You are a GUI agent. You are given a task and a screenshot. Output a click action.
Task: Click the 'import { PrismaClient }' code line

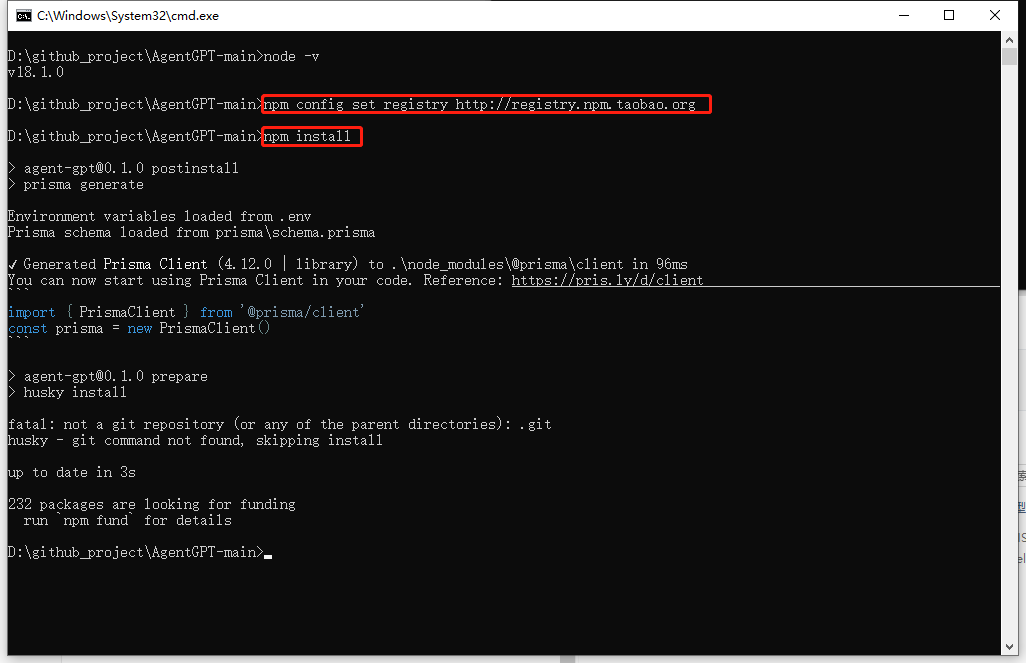tap(186, 312)
